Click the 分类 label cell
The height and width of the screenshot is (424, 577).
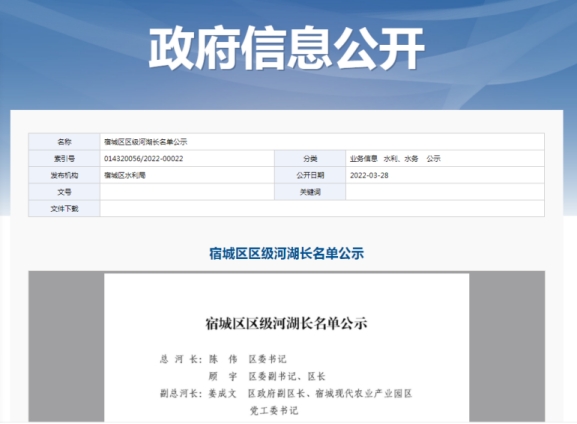click(x=310, y=159)
